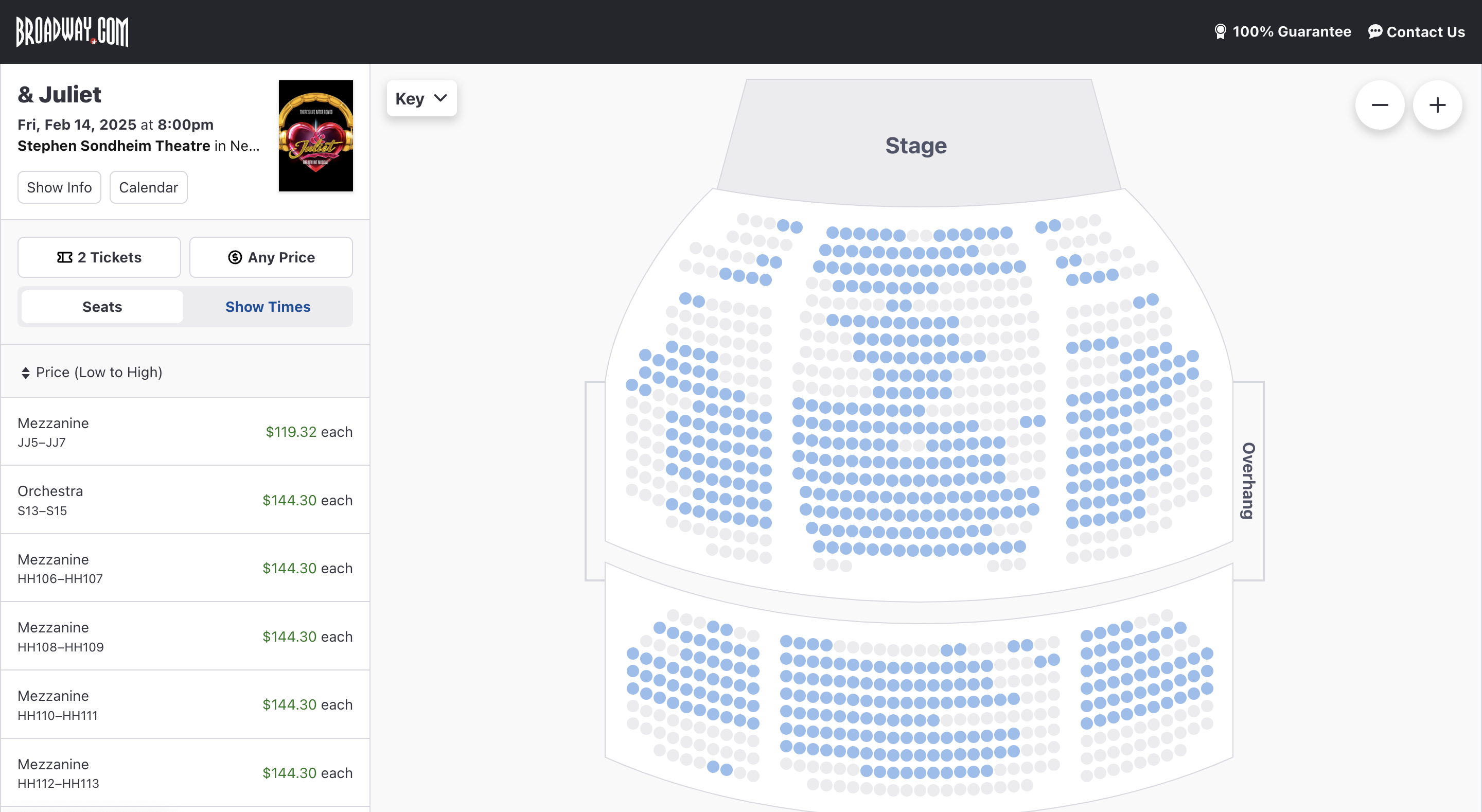Open the Calendar button
The width and height of the screenshot is (1482, 812).
[x=148, y=187]
